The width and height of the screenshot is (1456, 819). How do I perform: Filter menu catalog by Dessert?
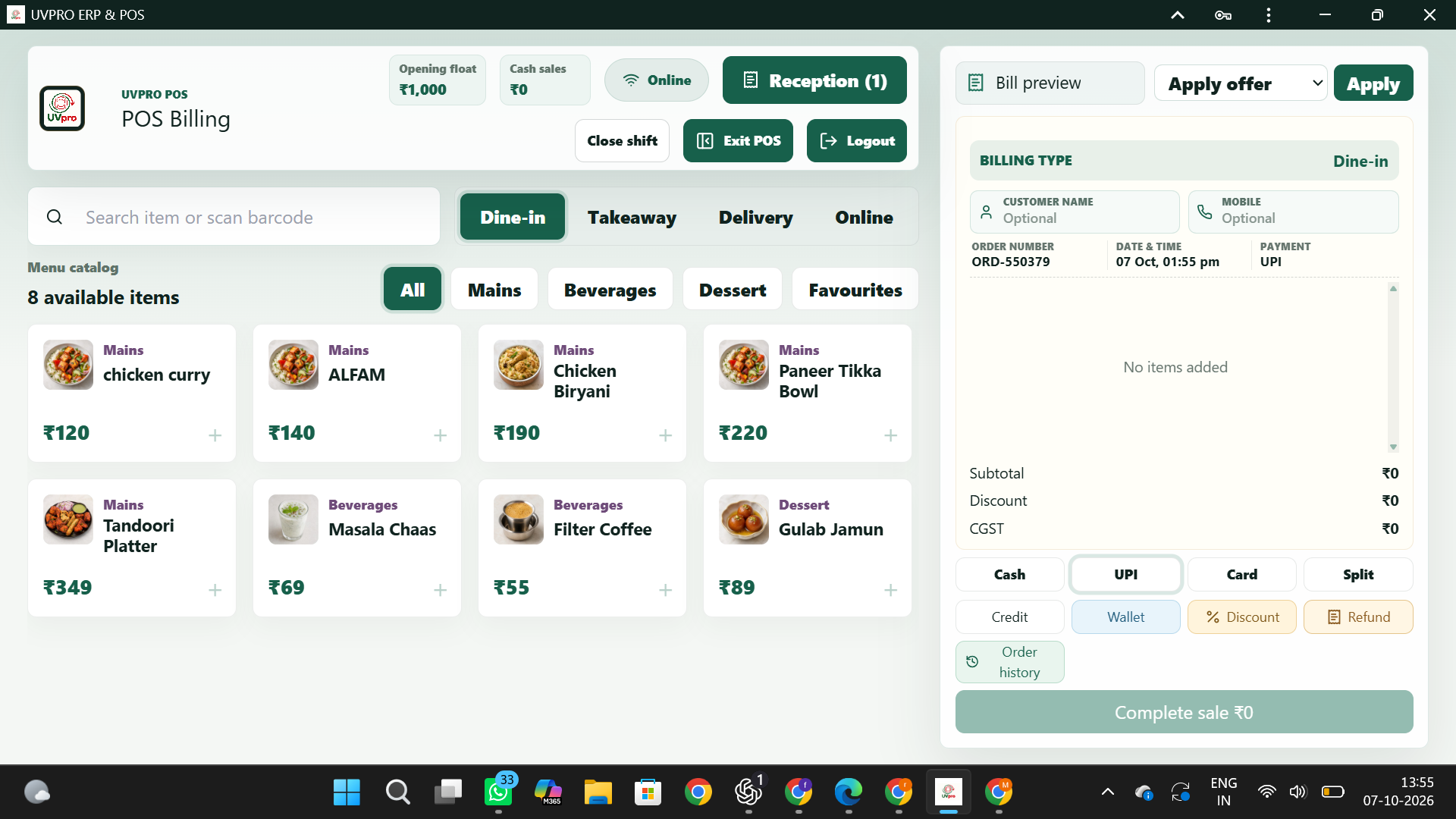click(732, 290)
